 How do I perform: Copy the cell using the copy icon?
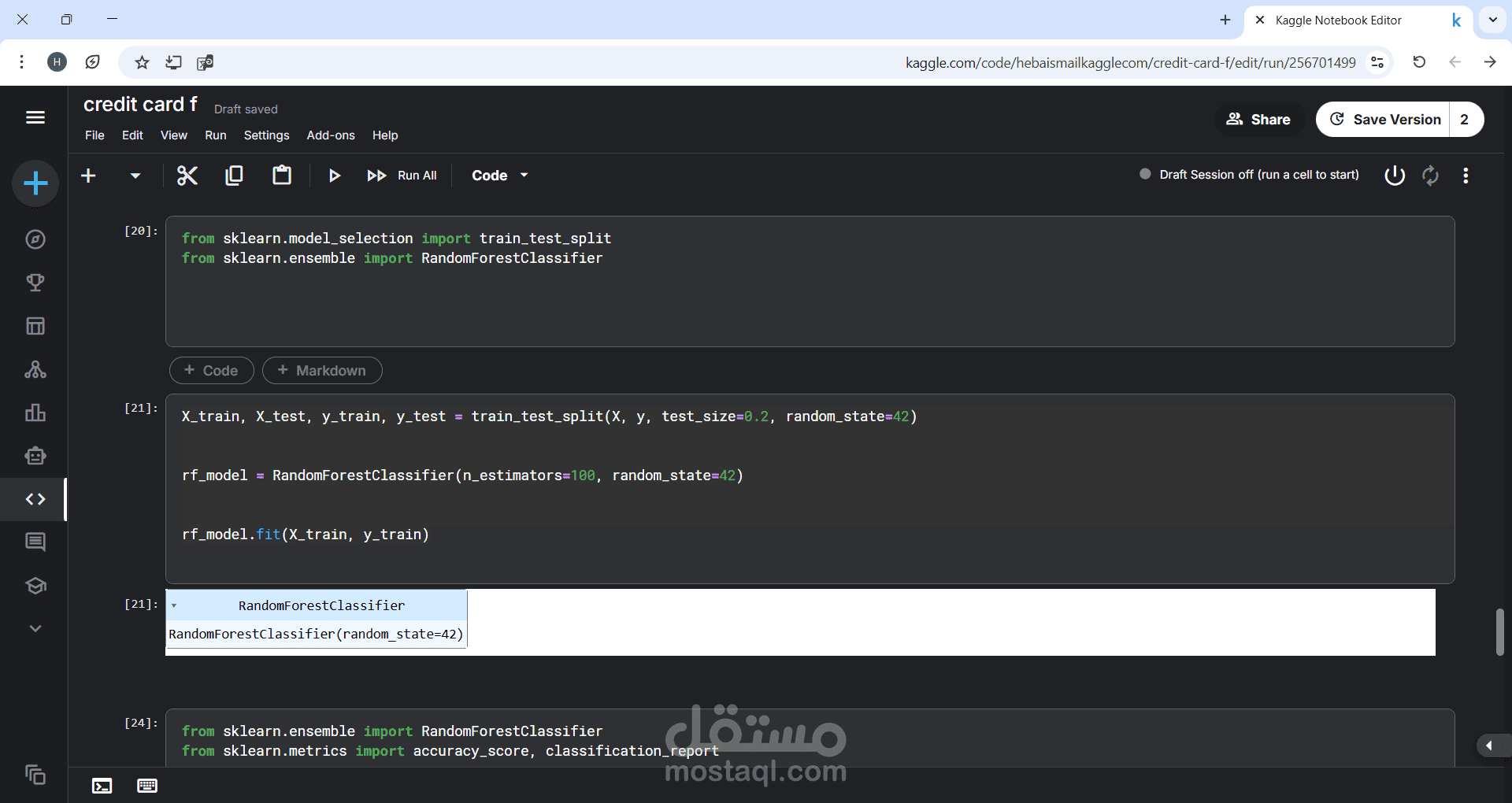click(x=234, y=176)
